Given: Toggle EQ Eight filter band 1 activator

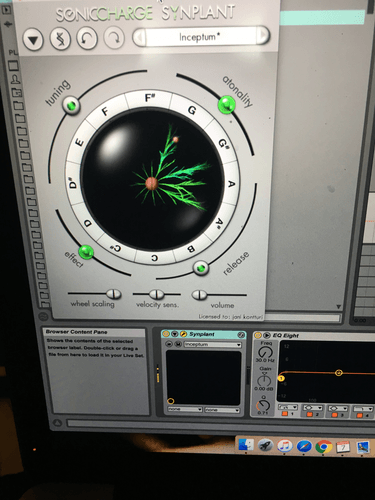Looking at the screenshot, I should 285,414.
